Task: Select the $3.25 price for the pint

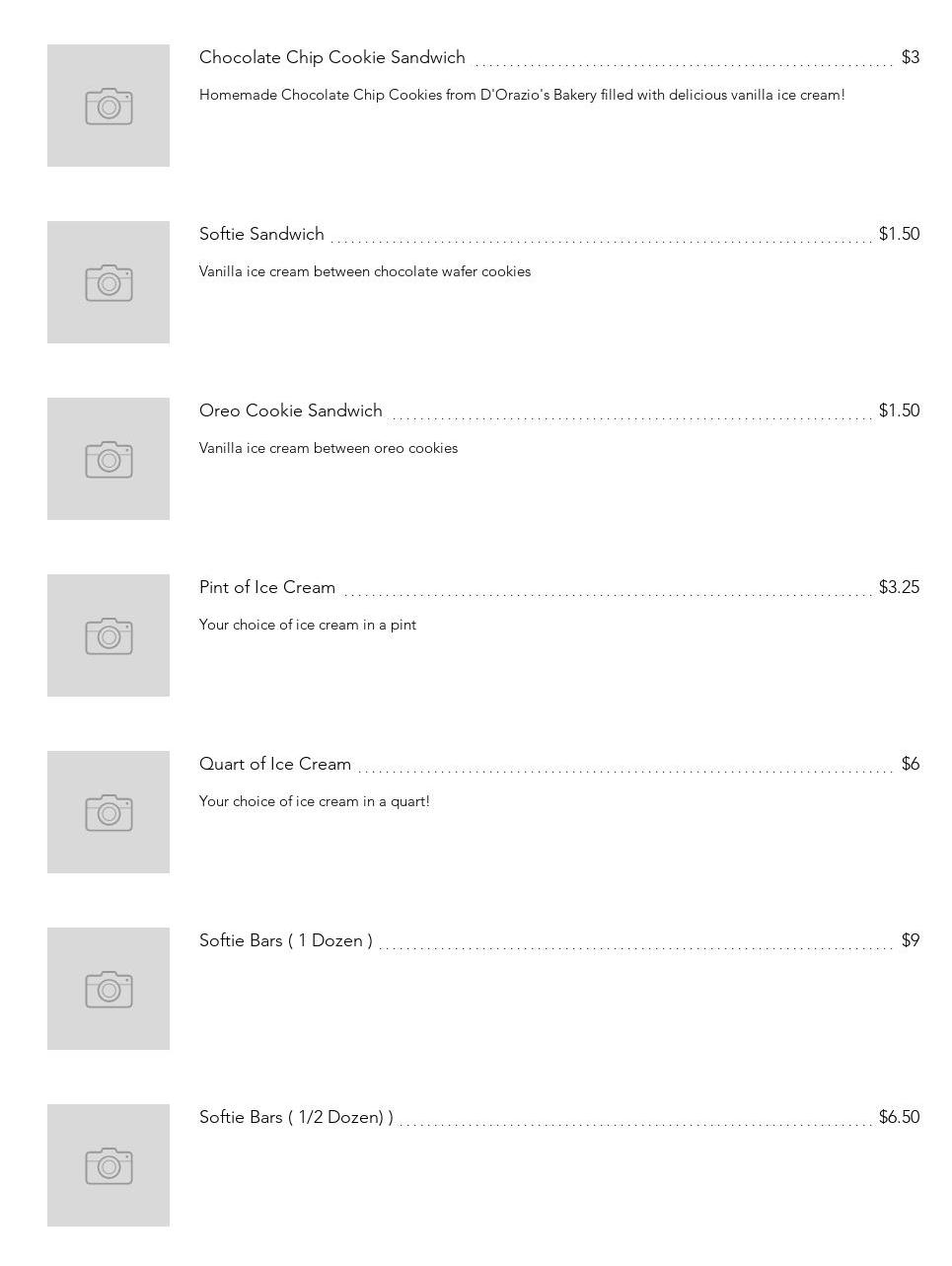Action: click(899, 587)
